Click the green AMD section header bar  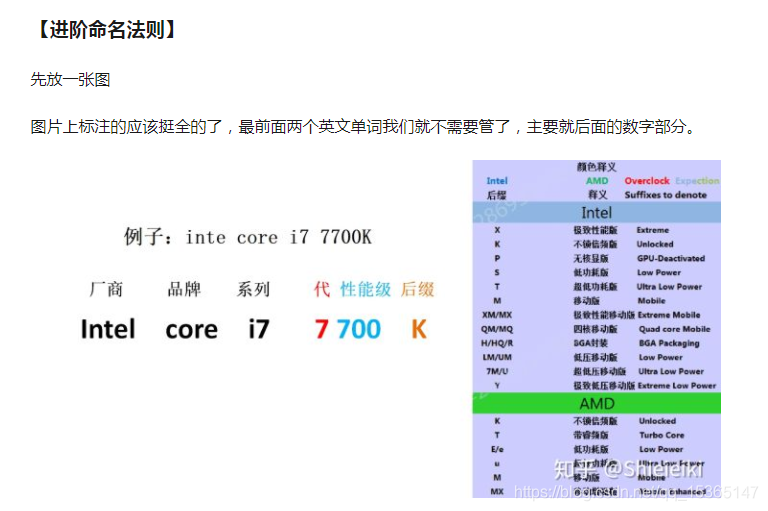(596, 403)
